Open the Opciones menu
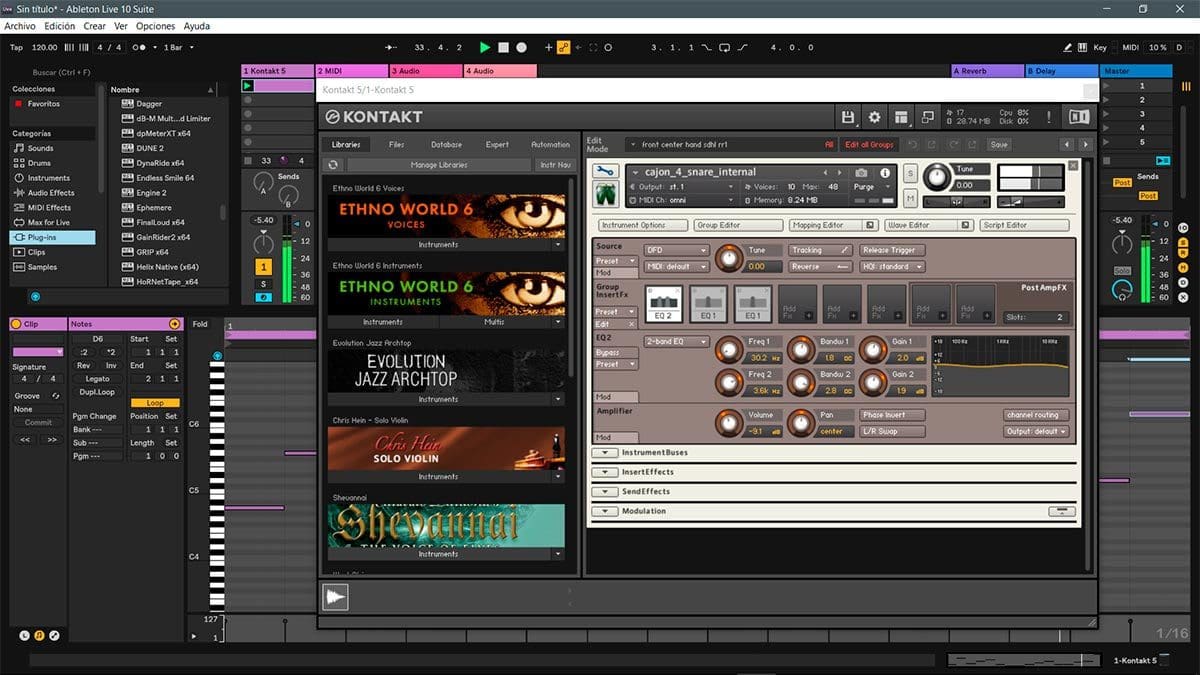The height and width of the screenshot is (675, 1200). (155, 26)
